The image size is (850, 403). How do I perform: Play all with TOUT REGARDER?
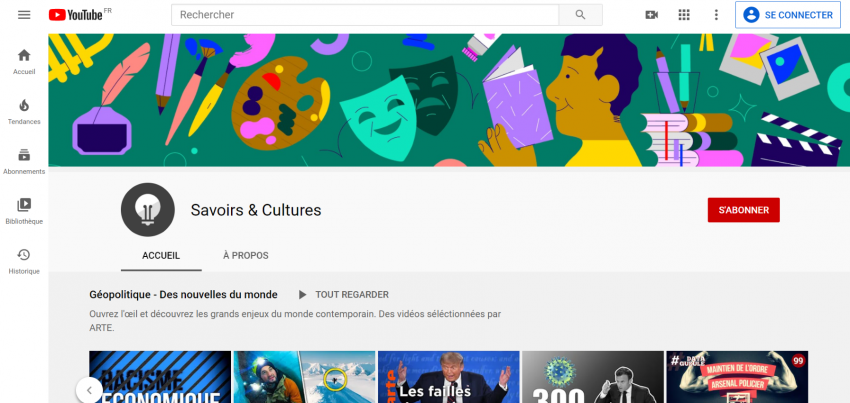click(x=343, y=295)
